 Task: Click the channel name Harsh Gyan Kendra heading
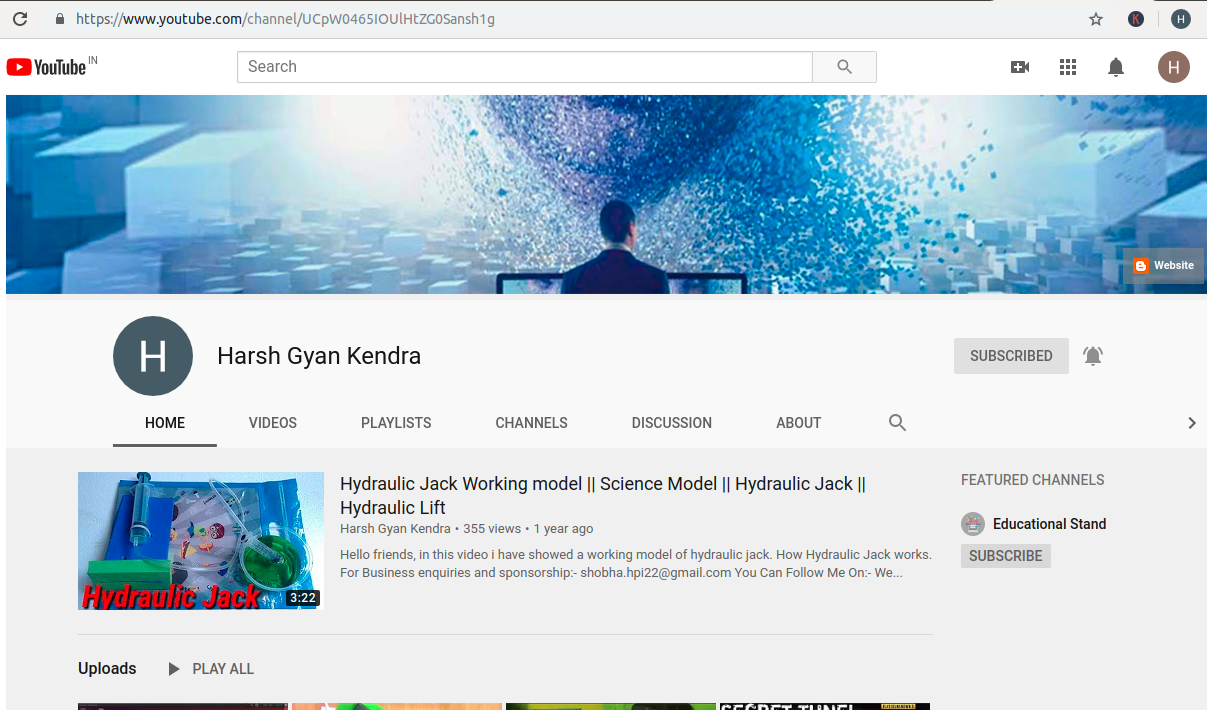pyautogui.click(x=319, y=356)
